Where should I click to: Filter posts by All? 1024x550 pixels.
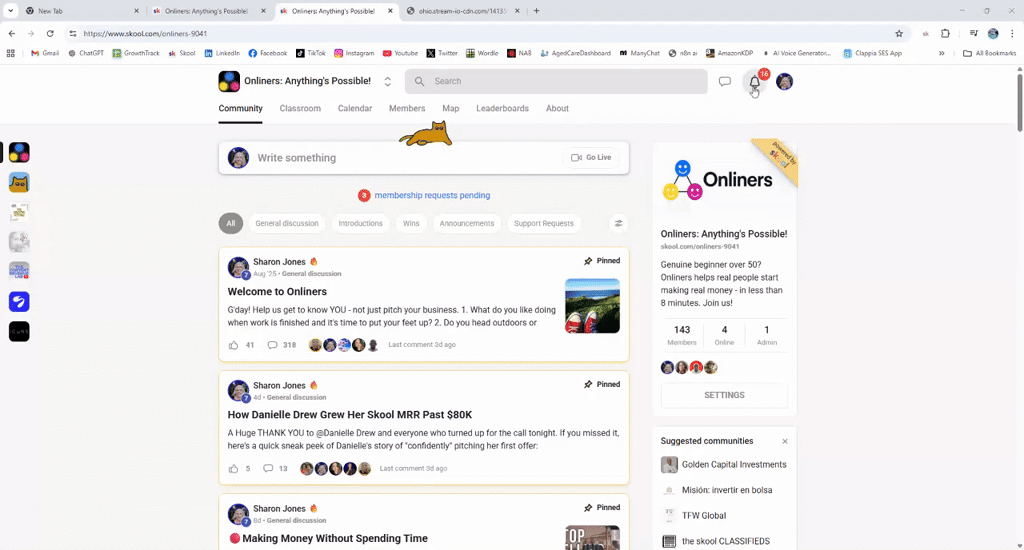tap(231, 223)
